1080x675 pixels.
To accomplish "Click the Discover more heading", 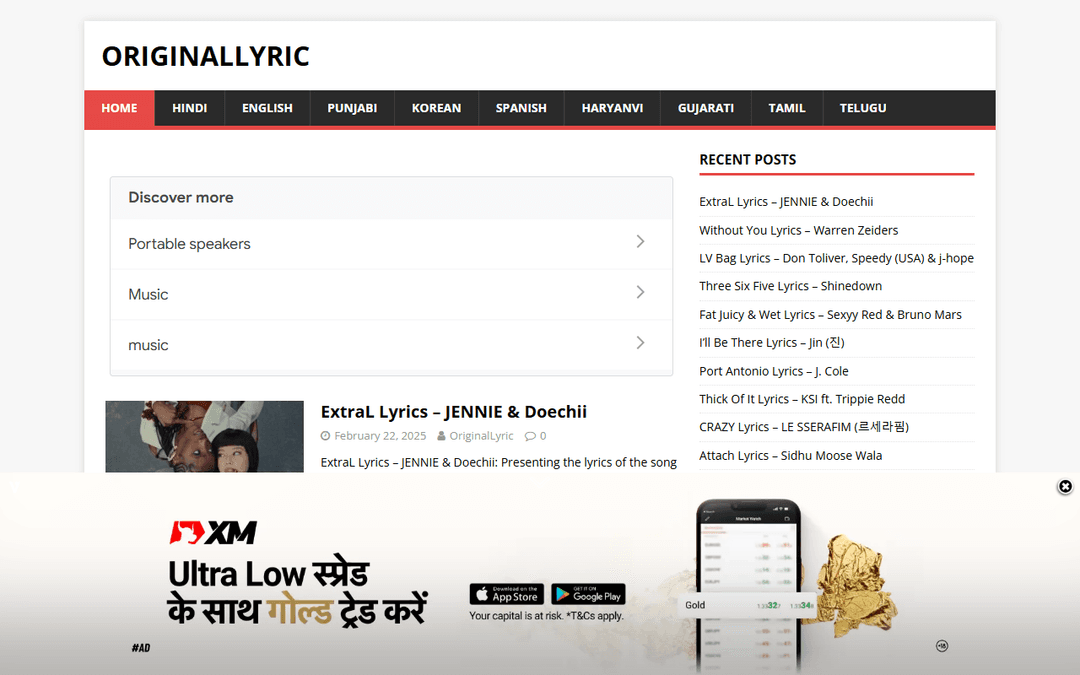I will pos(180,198).
